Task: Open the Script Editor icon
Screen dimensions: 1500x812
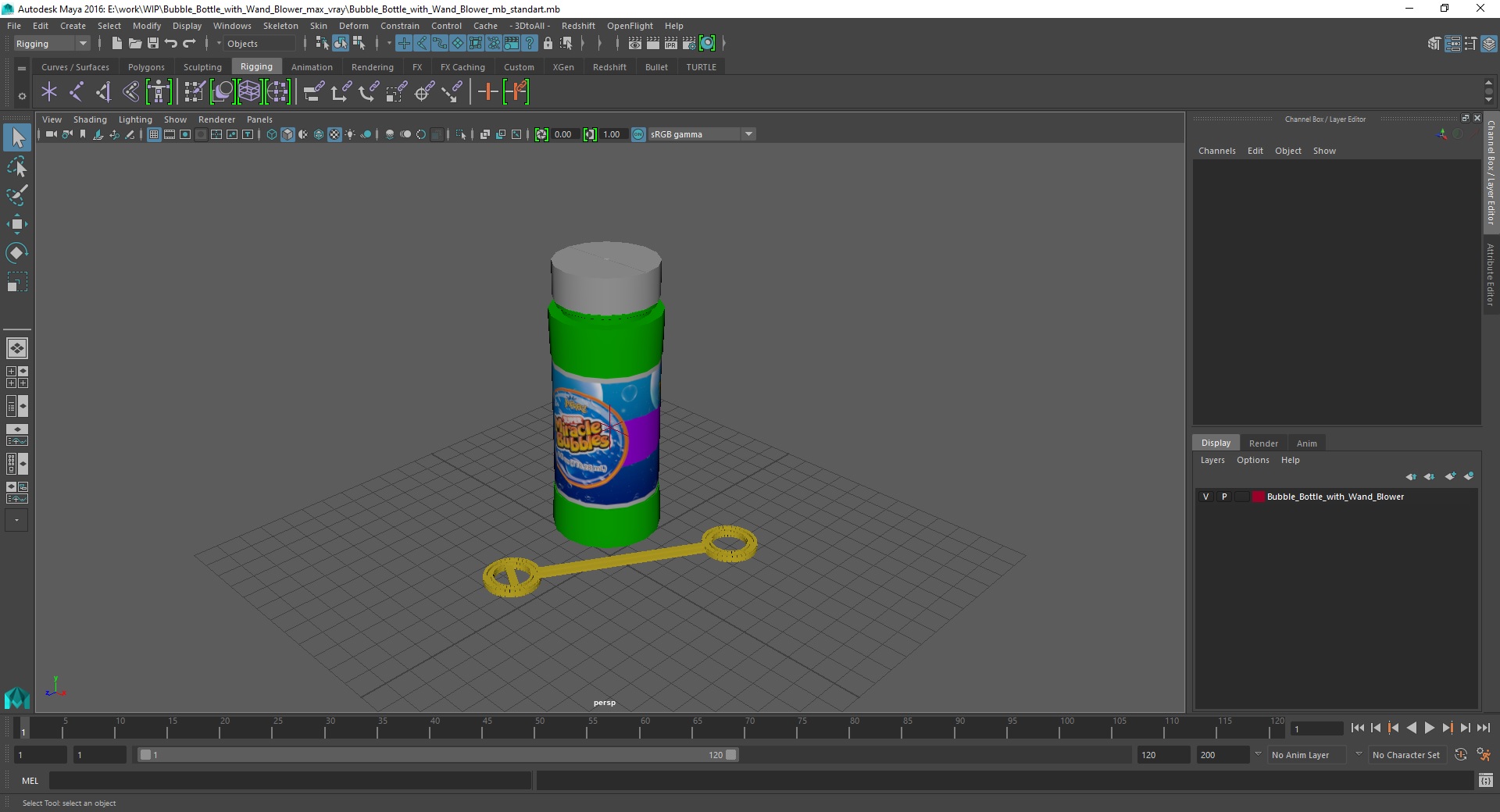Action: click(1486, 780)
